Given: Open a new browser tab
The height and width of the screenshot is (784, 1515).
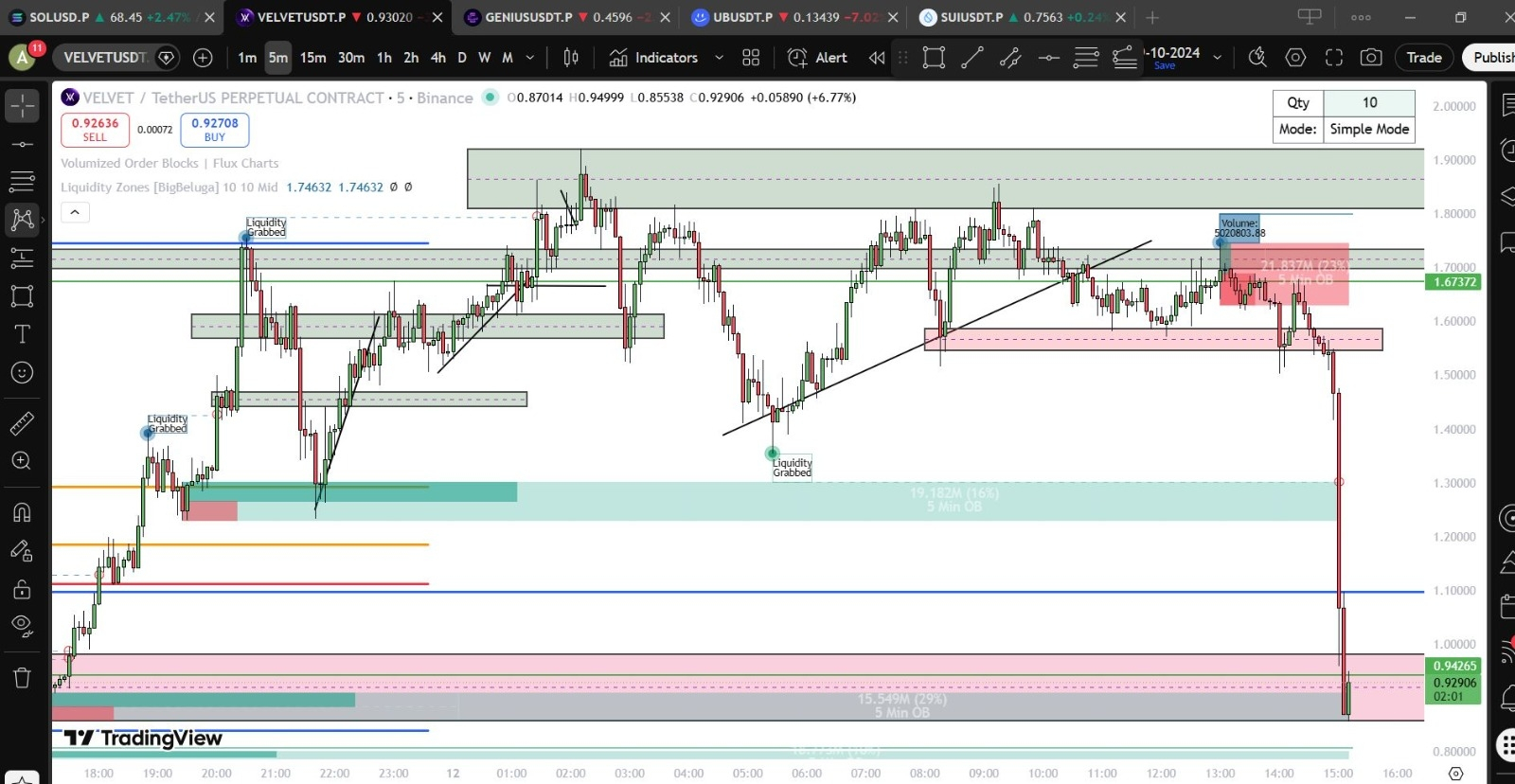Looking at the screenshot, I should point(1151,17).
